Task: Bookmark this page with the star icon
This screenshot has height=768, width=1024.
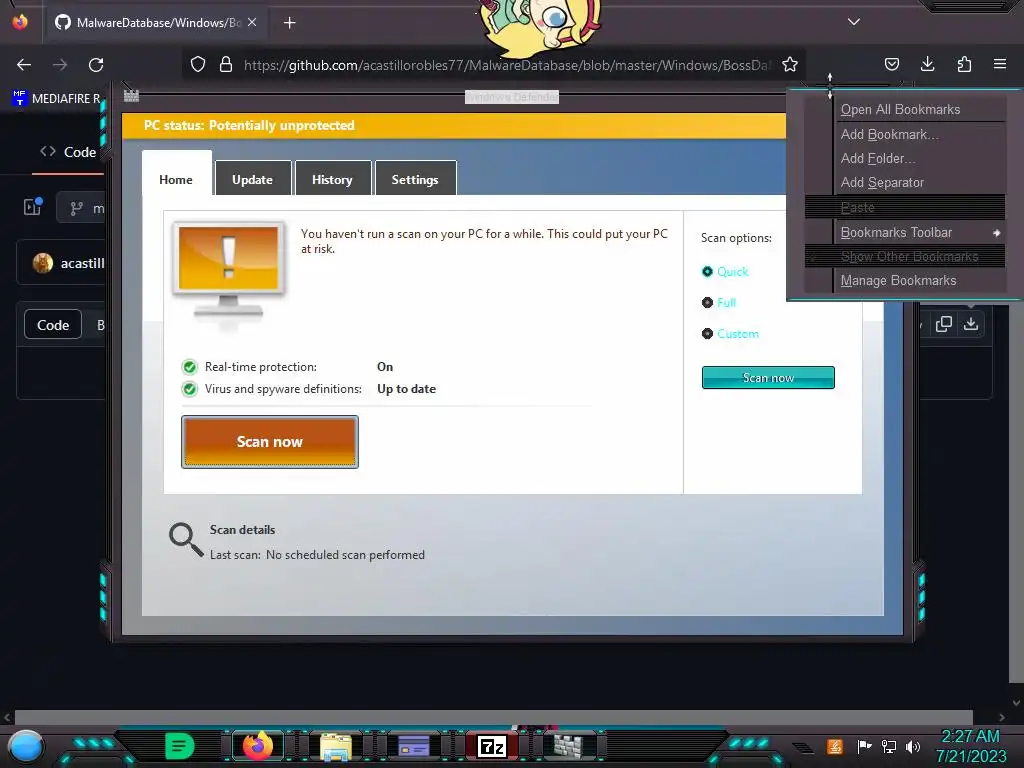Action: coord(790,65)
